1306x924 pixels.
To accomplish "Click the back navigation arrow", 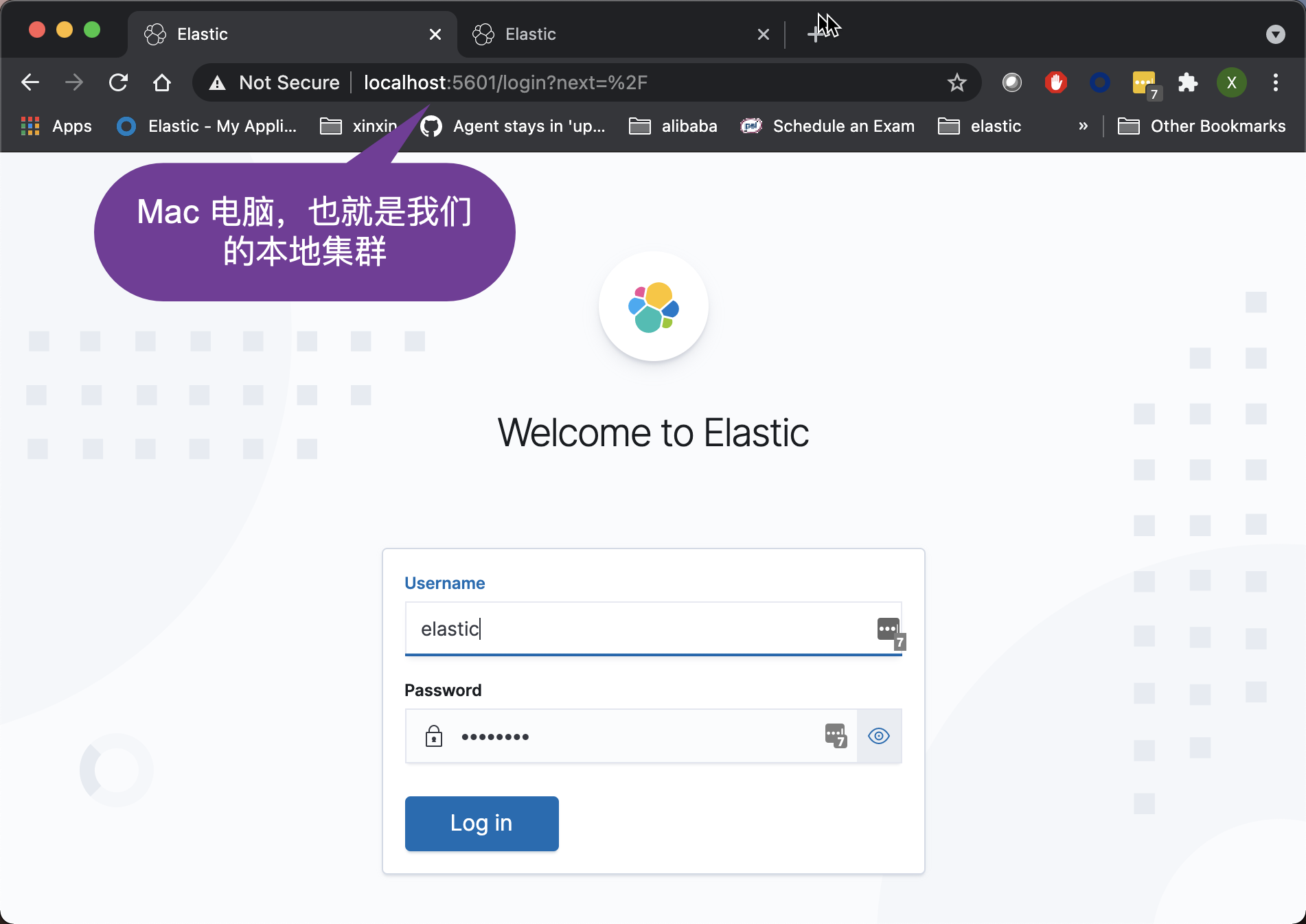I will (30, 82).
